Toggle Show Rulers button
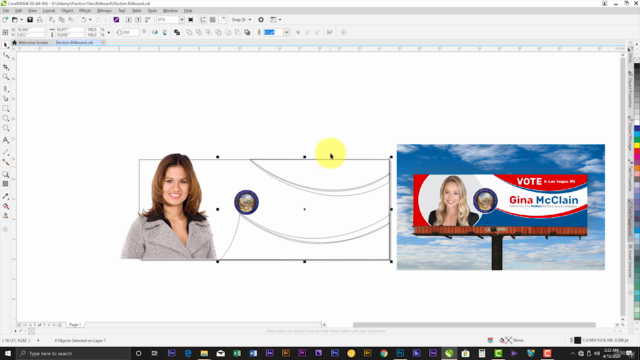 click(203, 20)
